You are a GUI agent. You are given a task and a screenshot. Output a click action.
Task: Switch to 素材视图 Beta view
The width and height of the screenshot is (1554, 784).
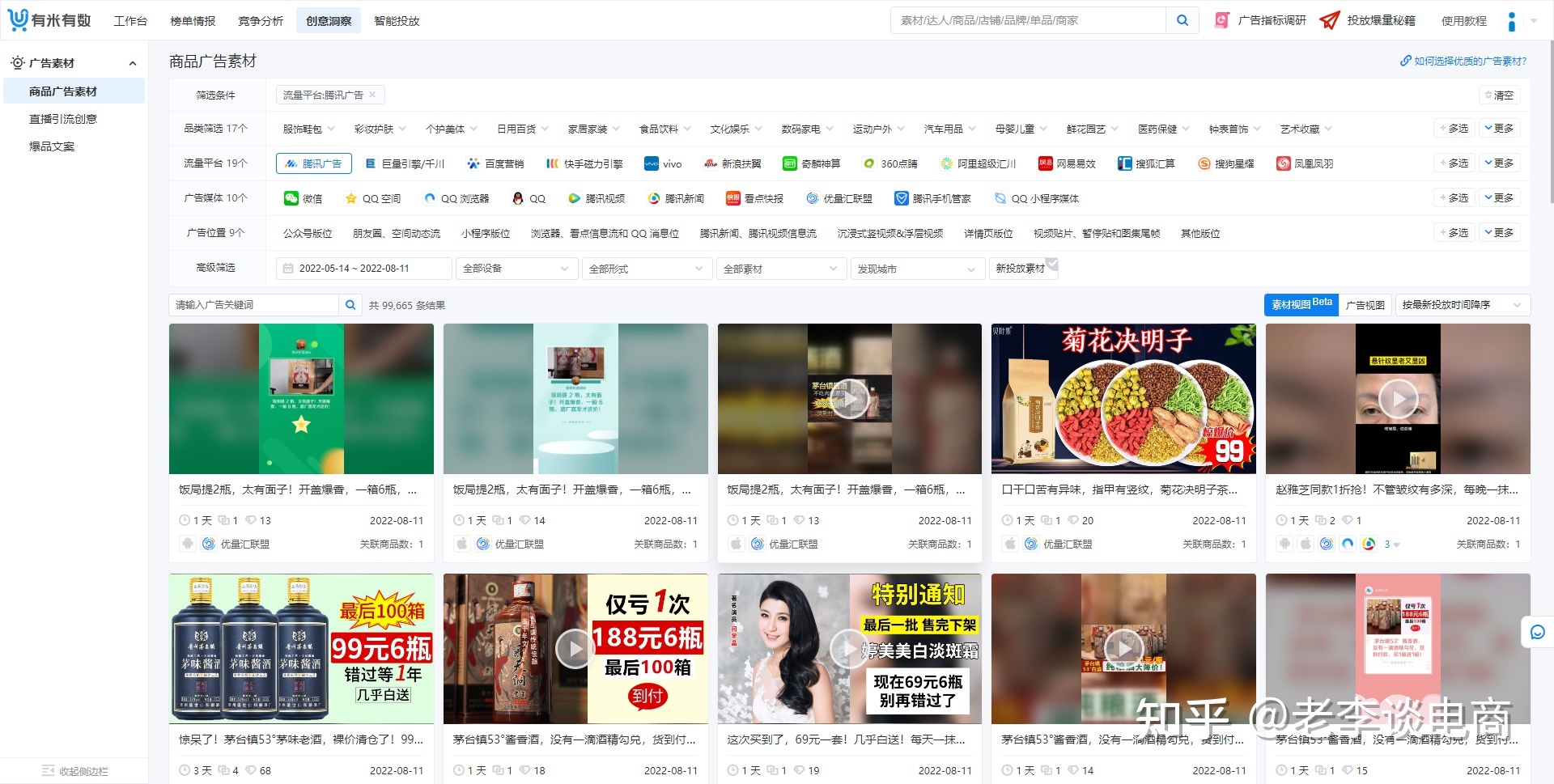1301,305
